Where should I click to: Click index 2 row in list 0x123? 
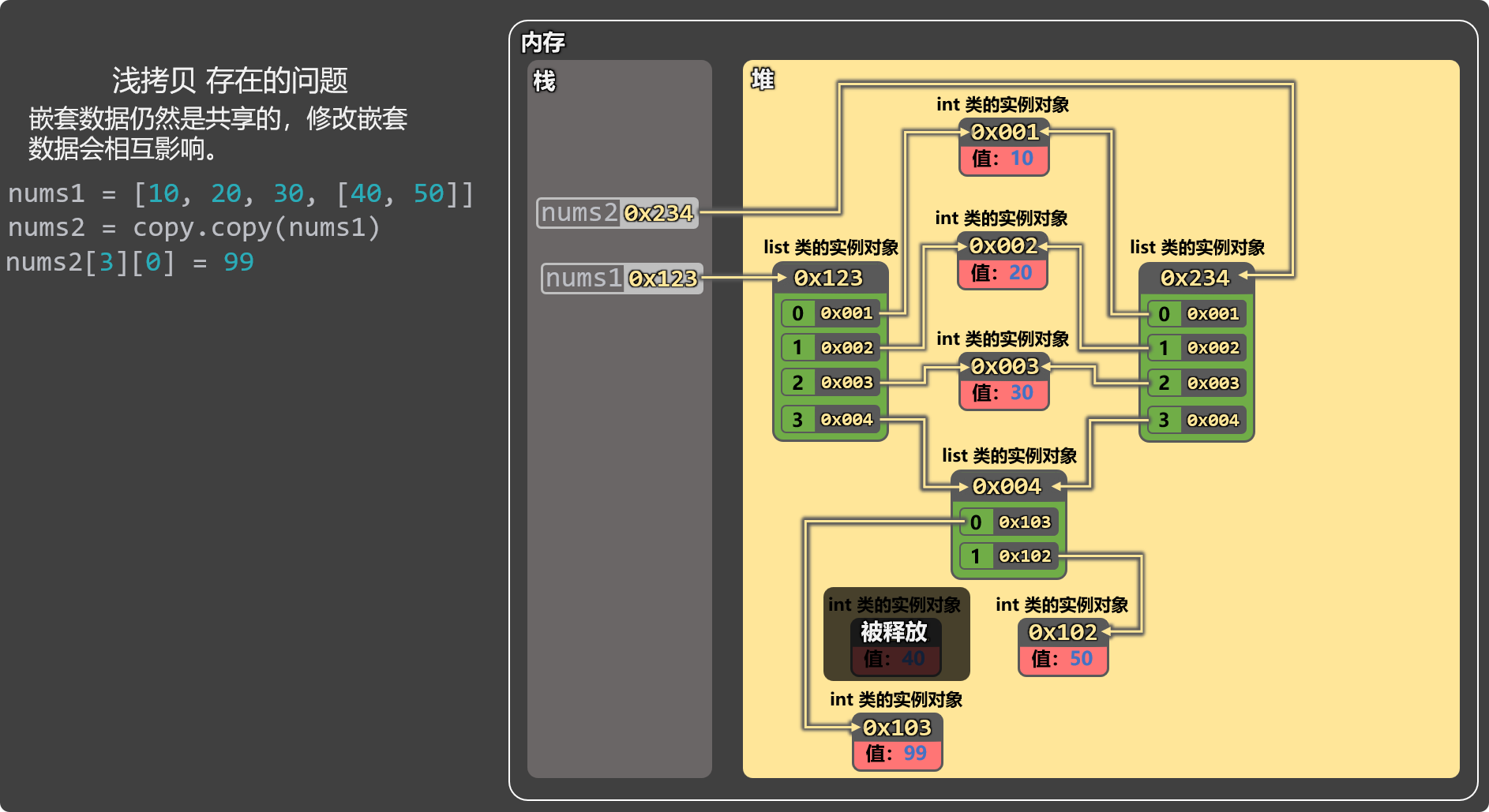pyautogui.click(x=830, y=383)
